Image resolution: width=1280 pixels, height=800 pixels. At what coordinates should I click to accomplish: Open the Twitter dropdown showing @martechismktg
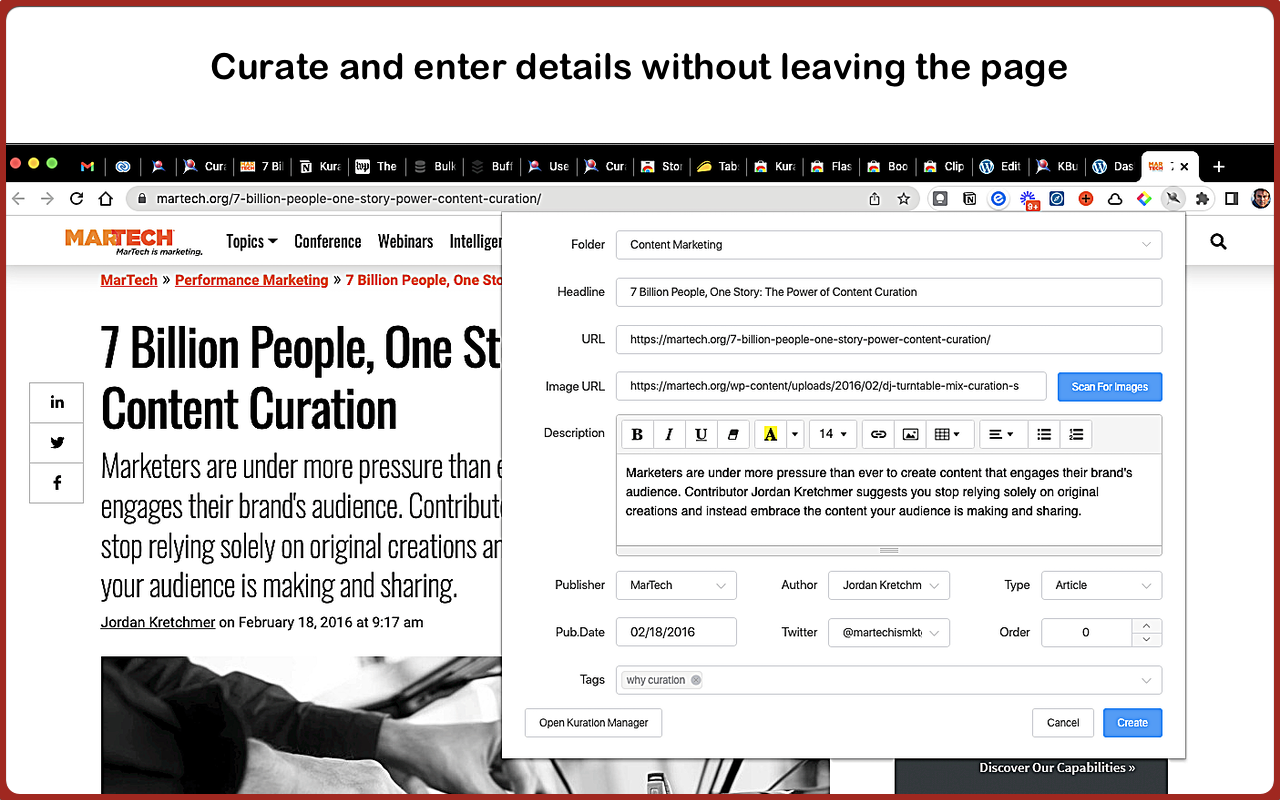(x=889, y=632)
